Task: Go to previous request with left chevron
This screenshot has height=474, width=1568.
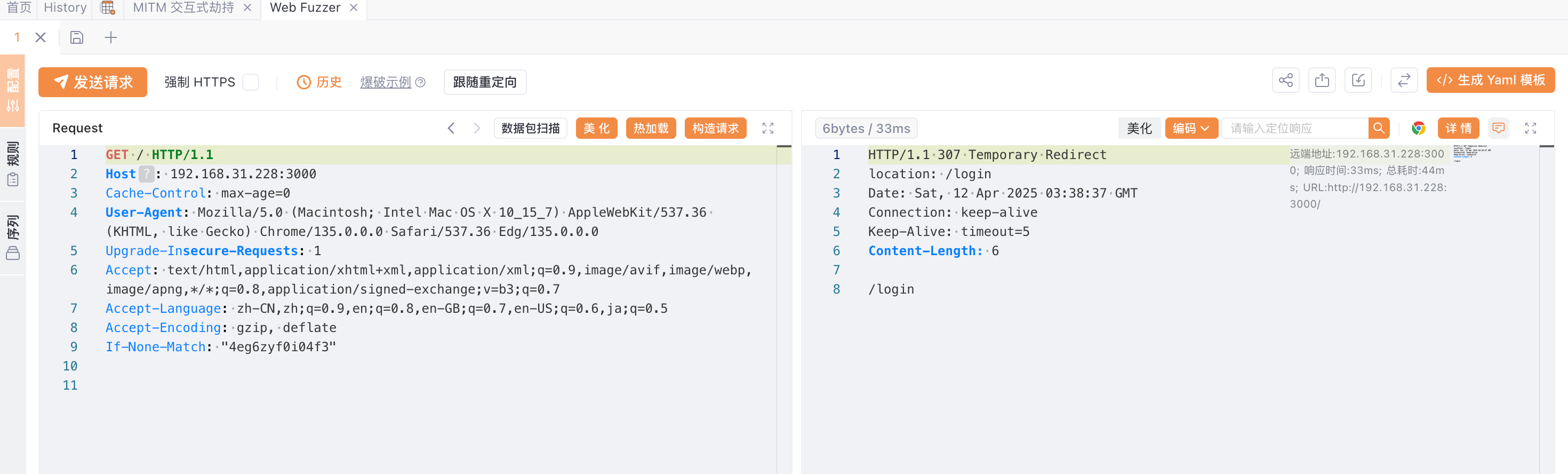Action: point(451,128)
